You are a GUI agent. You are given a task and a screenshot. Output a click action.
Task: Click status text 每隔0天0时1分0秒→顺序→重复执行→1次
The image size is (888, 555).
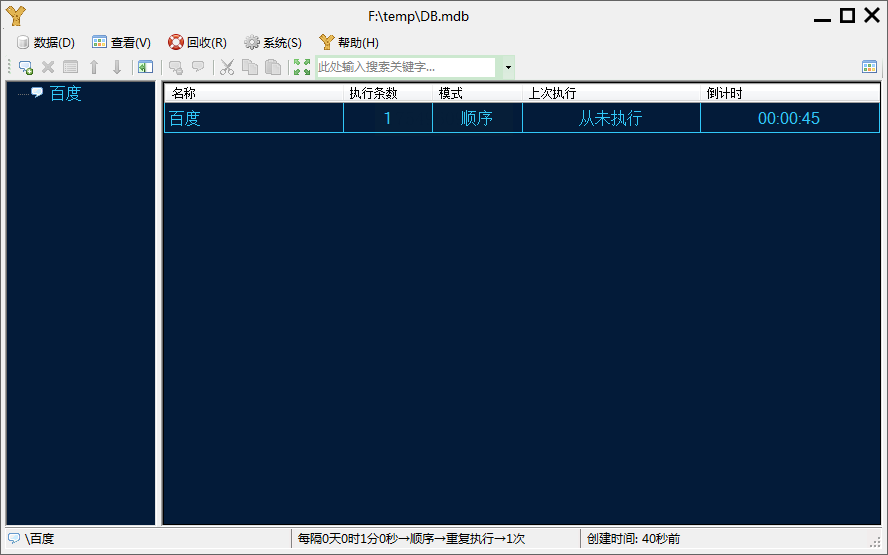click(411, 539)
